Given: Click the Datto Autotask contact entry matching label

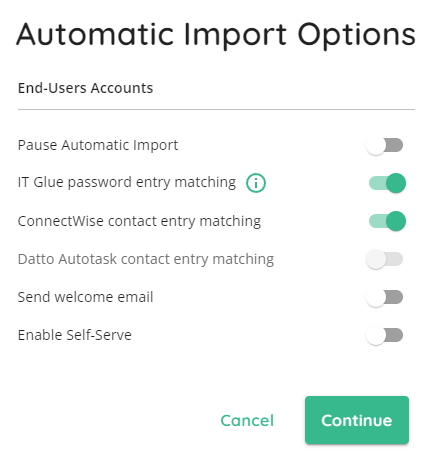Looking at the screenshot, I should tap(146, 259).
